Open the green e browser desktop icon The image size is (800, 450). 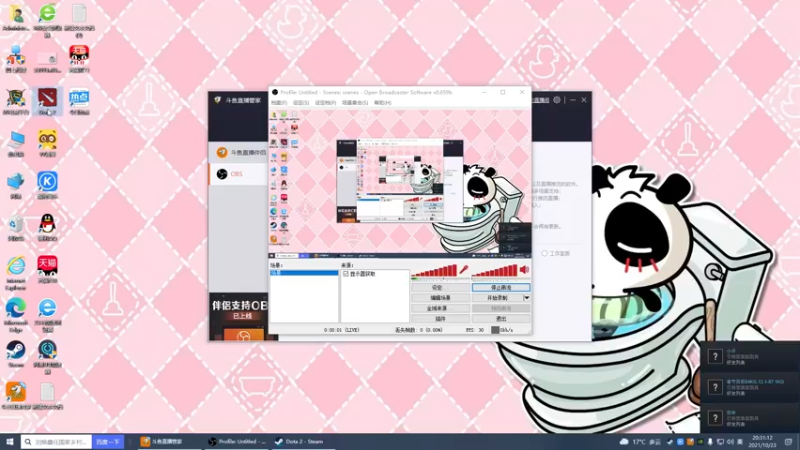pos(47,20)
